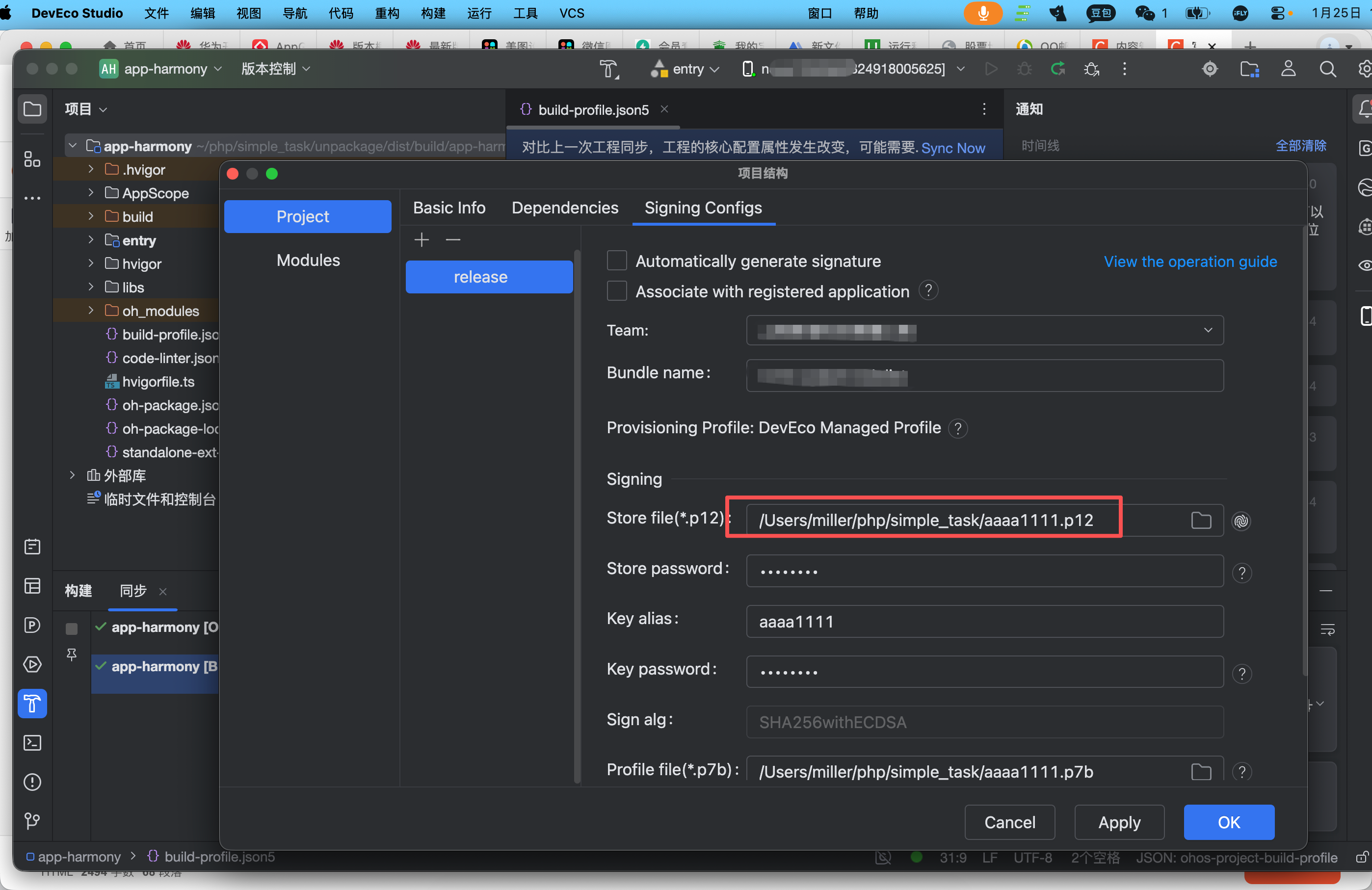
Task: Open the entry module selector dropdown
Action: click(686, 69)
